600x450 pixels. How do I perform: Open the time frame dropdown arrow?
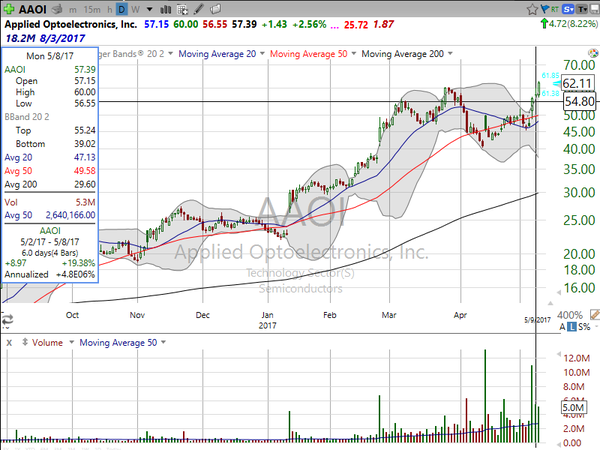[150, 9]
